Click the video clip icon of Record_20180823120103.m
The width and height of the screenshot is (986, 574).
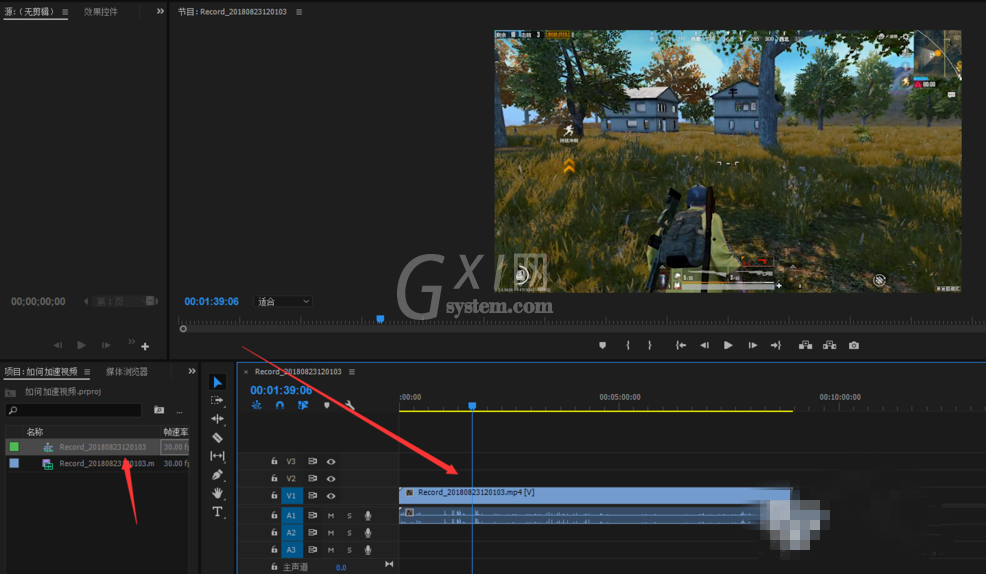[47, 464]
